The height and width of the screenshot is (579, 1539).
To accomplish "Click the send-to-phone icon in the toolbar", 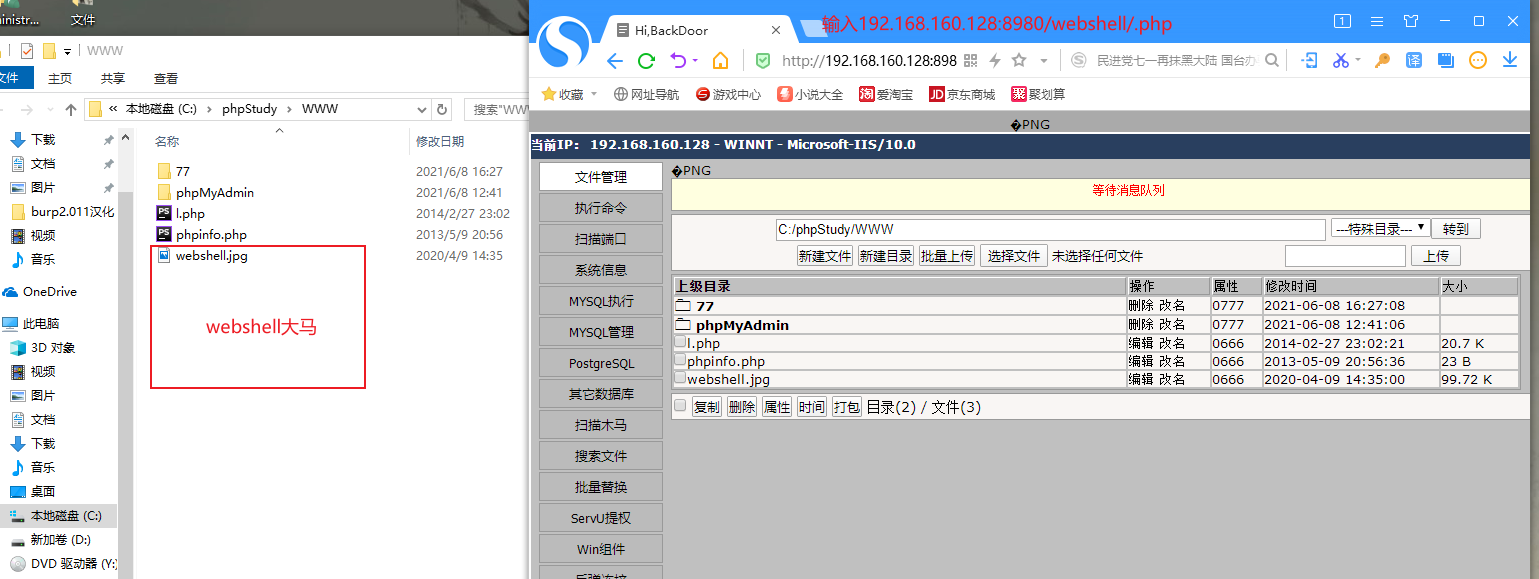I will (1309, 60).
